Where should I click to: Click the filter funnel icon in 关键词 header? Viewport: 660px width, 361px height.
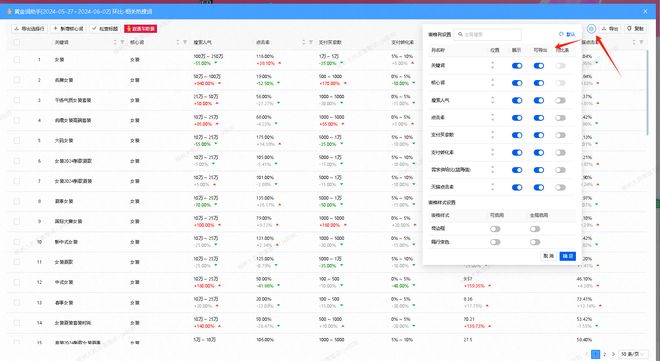pos(122,42)
